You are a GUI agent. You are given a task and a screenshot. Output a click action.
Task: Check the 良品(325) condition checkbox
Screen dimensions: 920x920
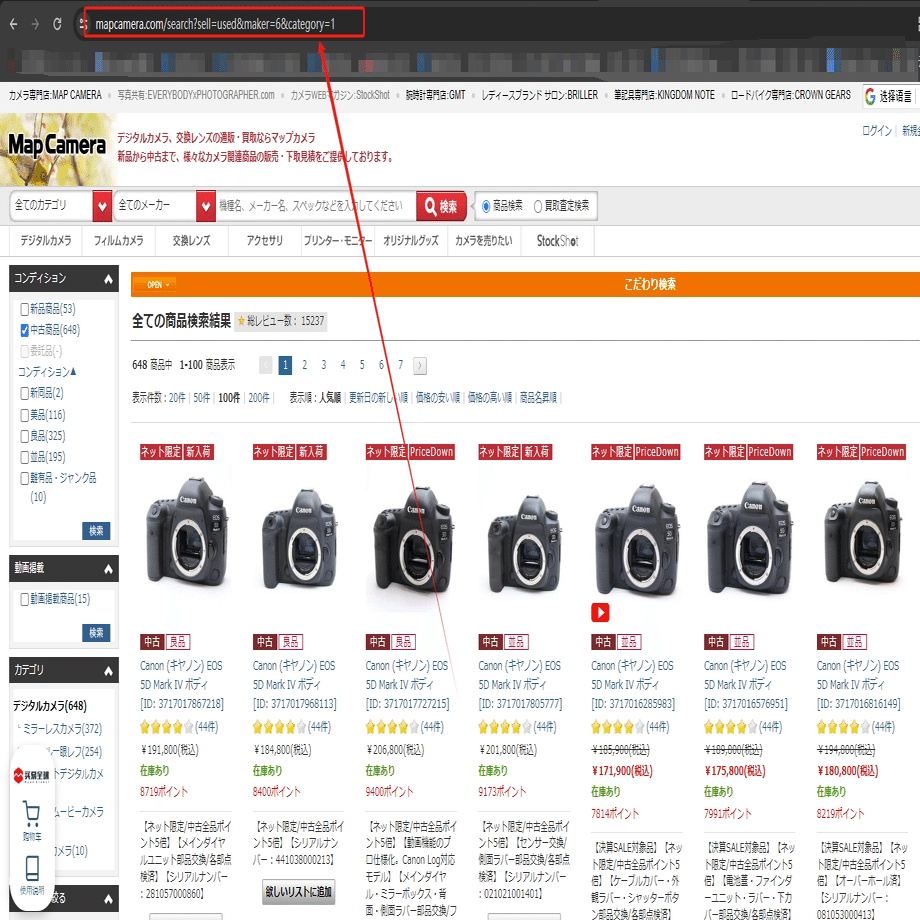click(x=24, y=436)
